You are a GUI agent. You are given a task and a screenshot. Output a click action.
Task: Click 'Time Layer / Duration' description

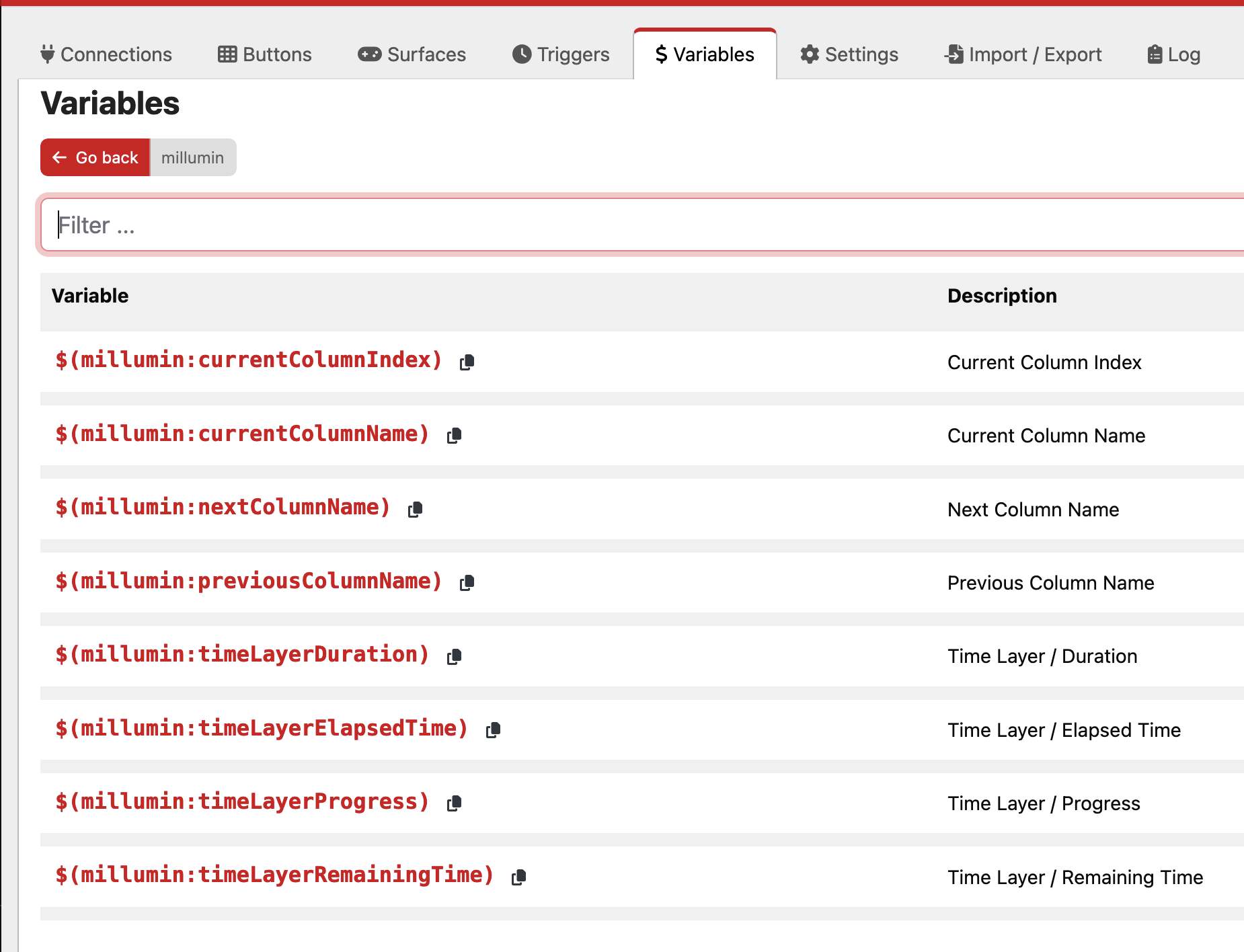click(x=1042, y=656)
